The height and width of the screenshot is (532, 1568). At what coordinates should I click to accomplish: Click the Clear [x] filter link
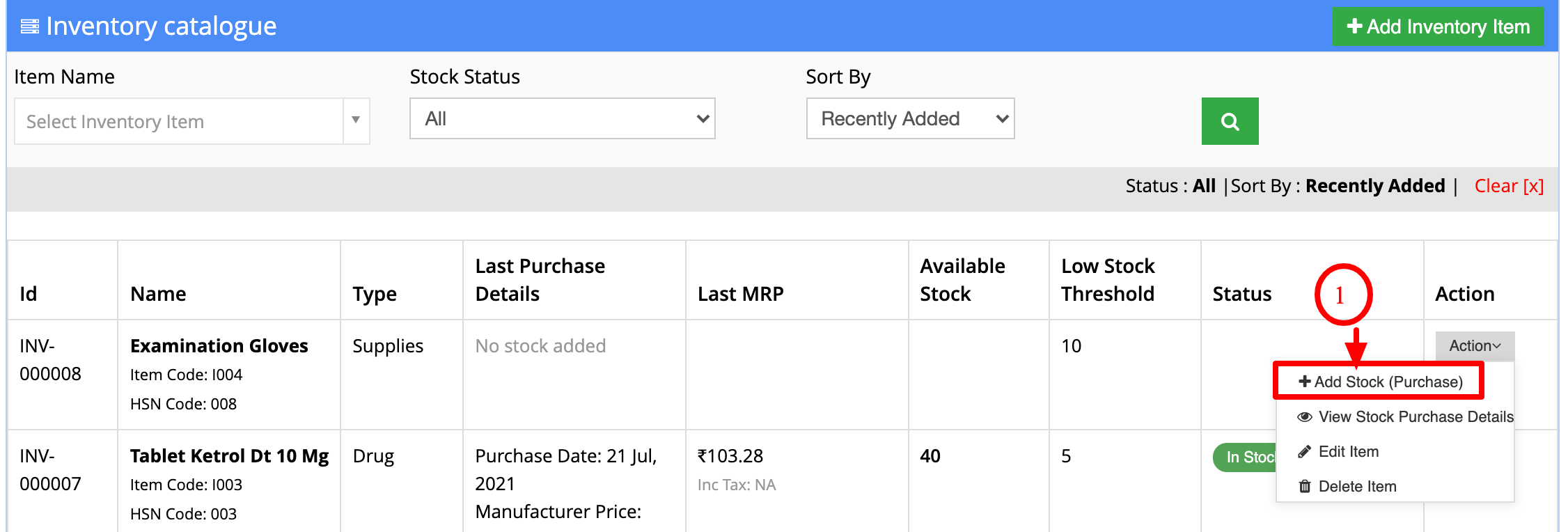(1509, 186)
